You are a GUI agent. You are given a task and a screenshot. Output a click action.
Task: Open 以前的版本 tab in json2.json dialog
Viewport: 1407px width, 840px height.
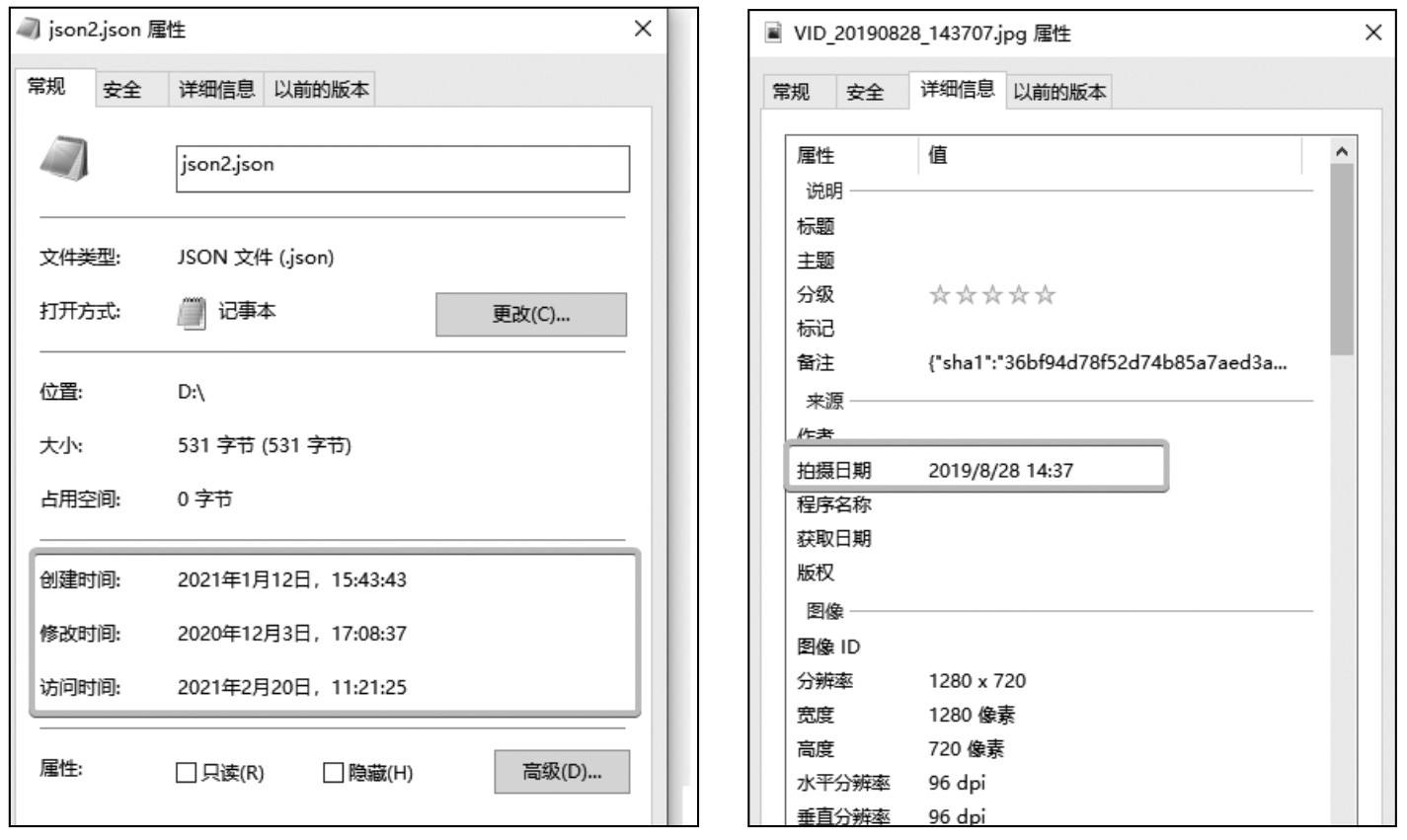pyautogui.click(x=321, y=90)
